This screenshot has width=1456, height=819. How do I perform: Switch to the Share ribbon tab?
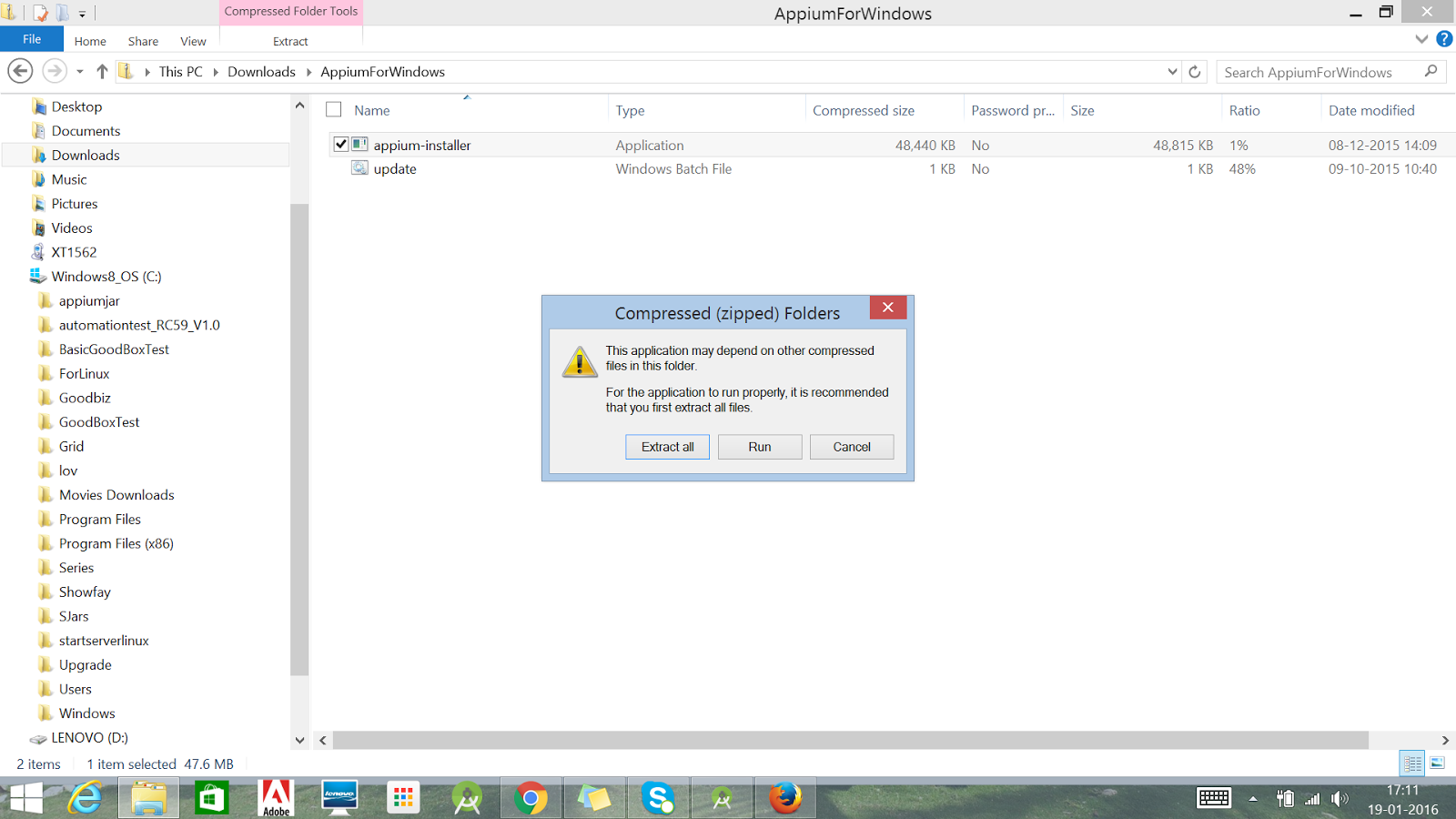coord(143,41)
